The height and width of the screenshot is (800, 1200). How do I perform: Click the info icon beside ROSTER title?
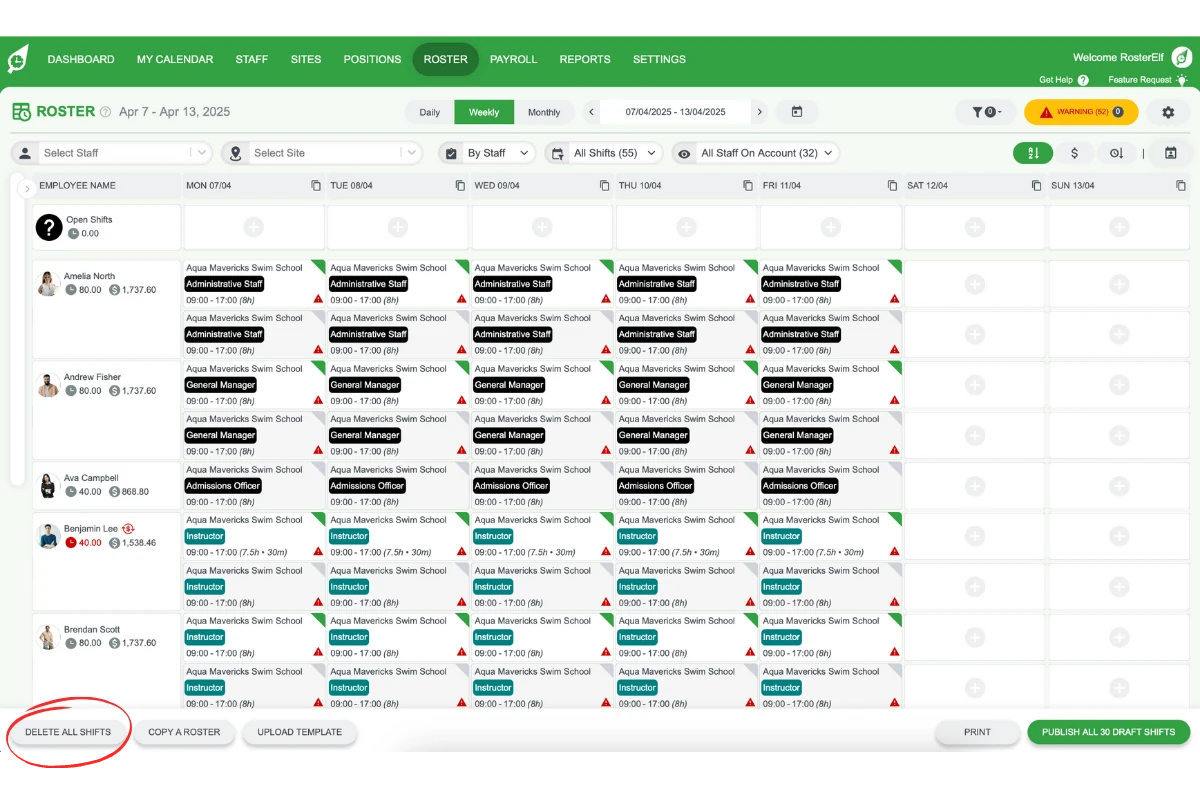[x=105, y=112]
